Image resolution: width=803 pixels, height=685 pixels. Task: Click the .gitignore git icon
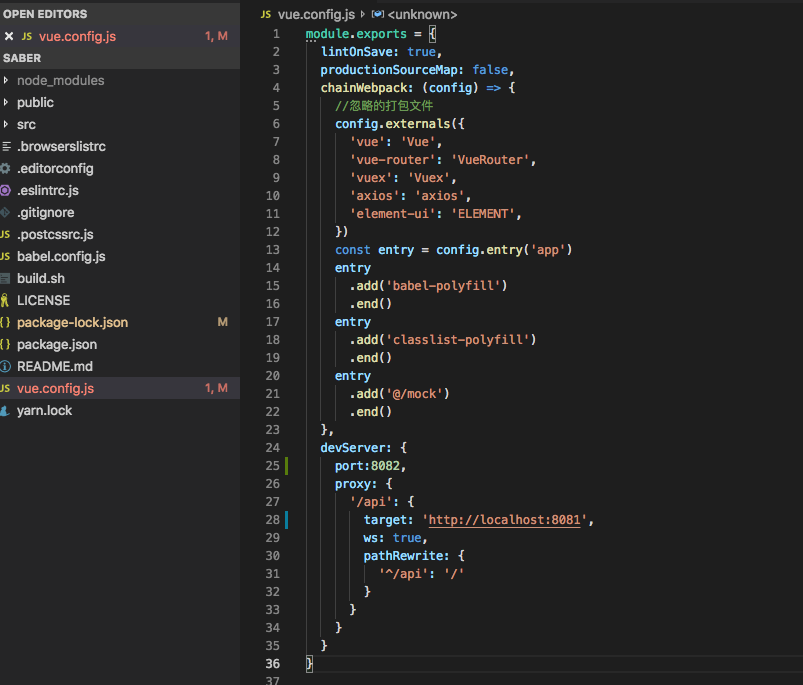click(5, 212)
